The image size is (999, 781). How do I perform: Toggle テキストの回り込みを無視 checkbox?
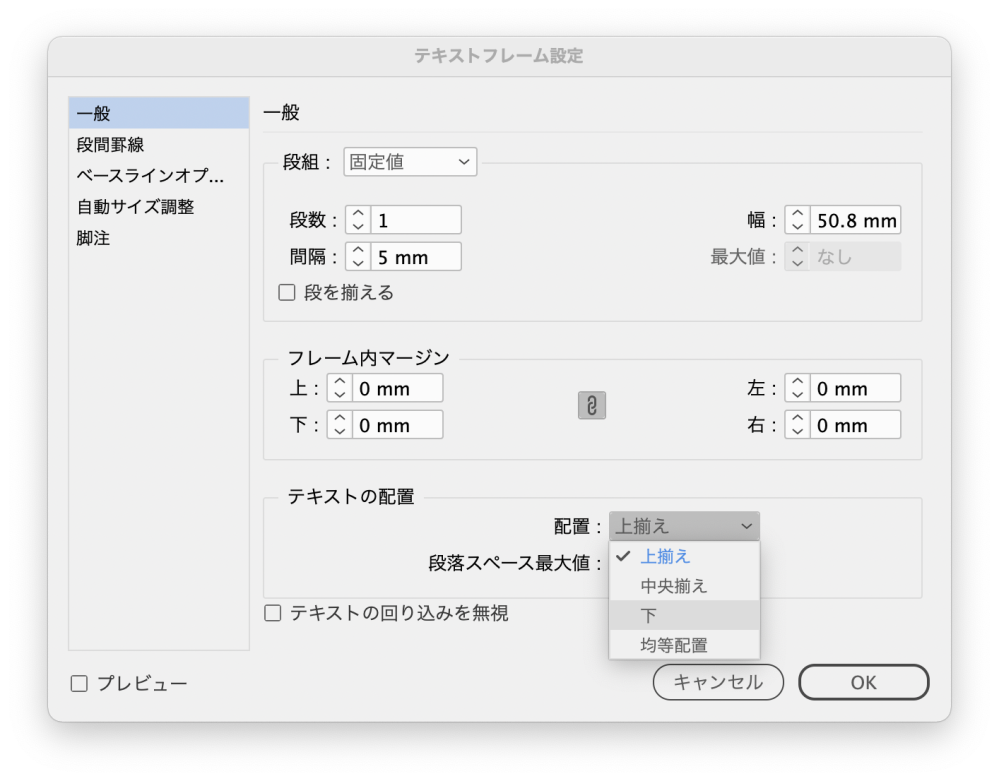(273, 613)
